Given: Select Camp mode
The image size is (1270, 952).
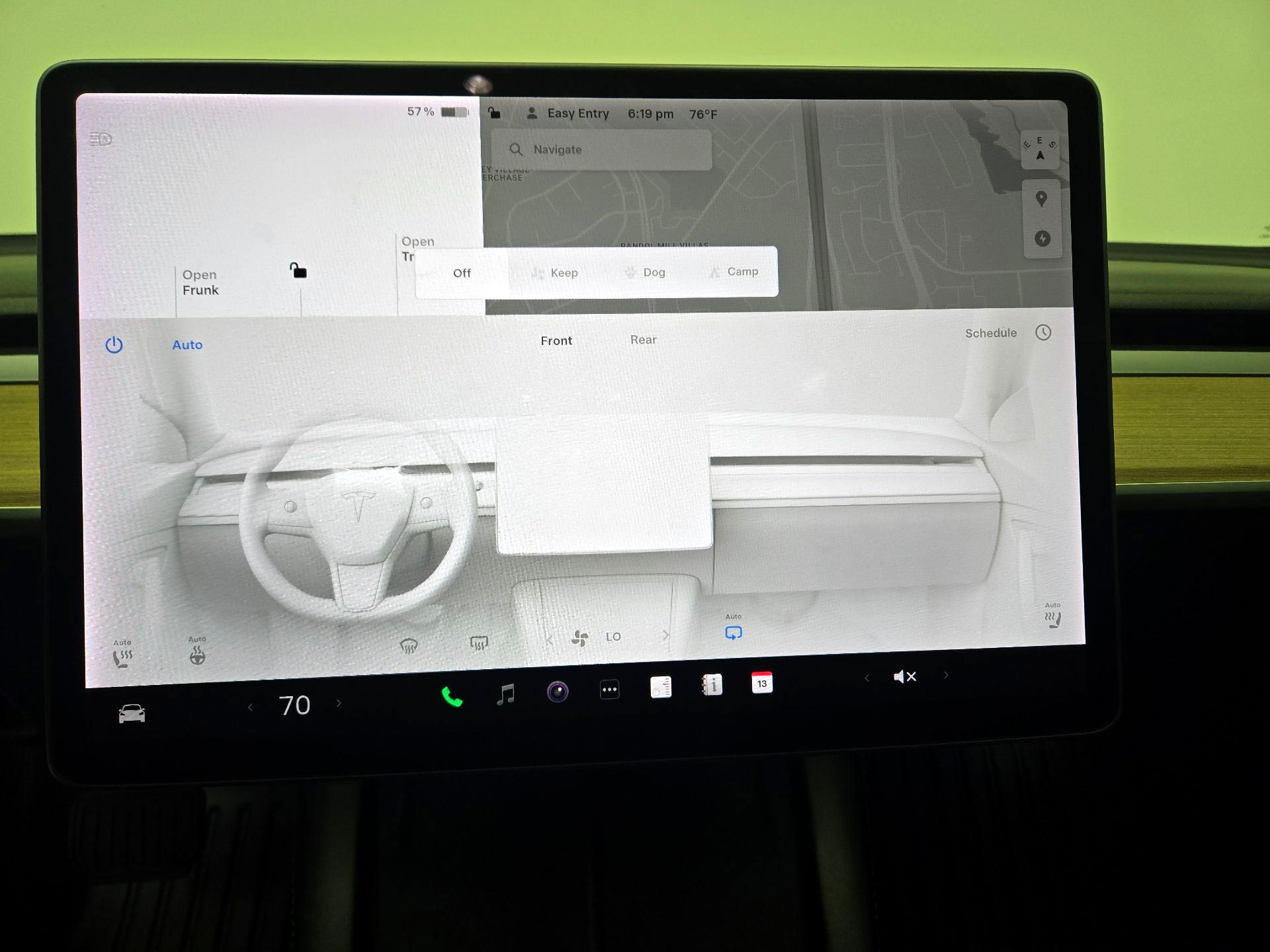Looking at the screenshot, I should [x=734, y=272].
